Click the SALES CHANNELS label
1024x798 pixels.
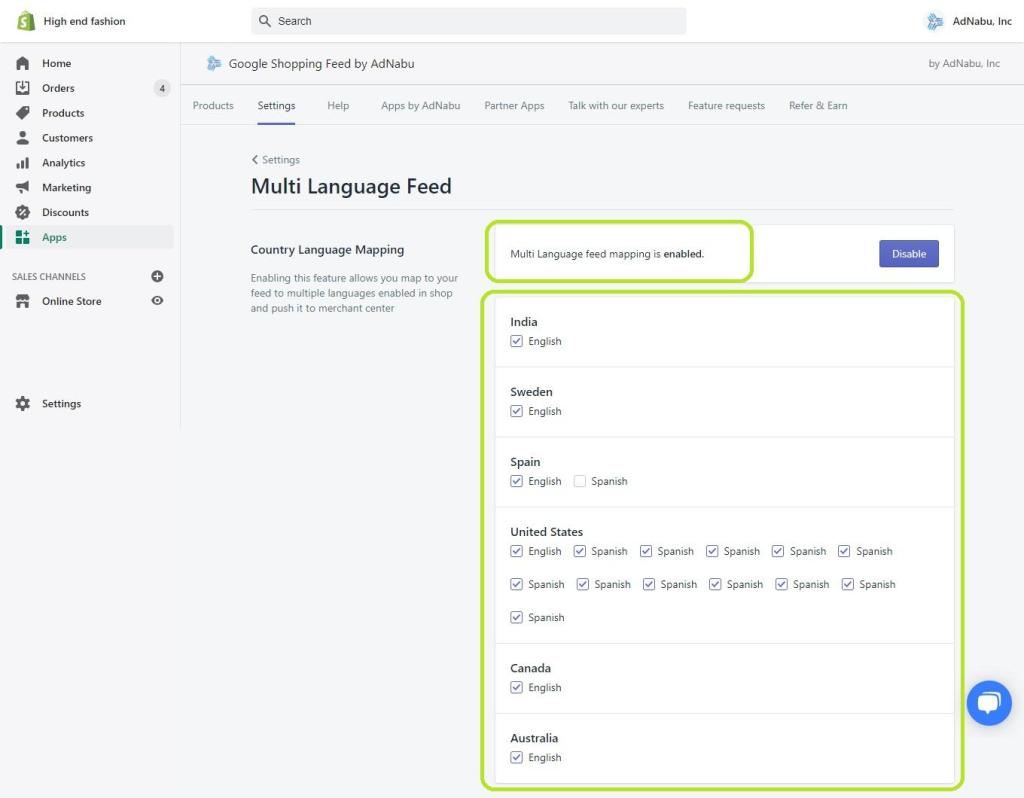(49, 276)
